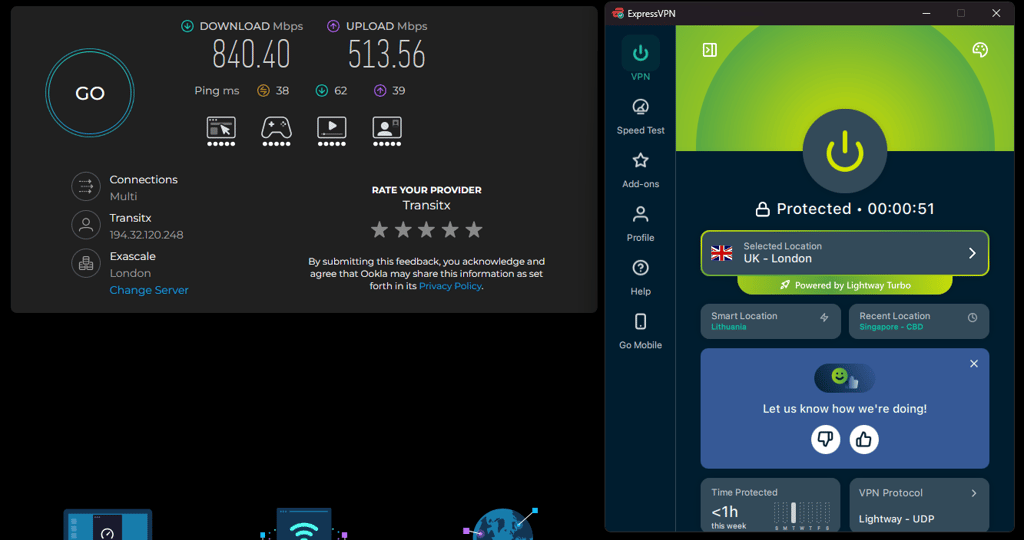Click the ExpressVPN title bar logo icon
This screenshot has height=540, width=1024.
coord(618,13)
